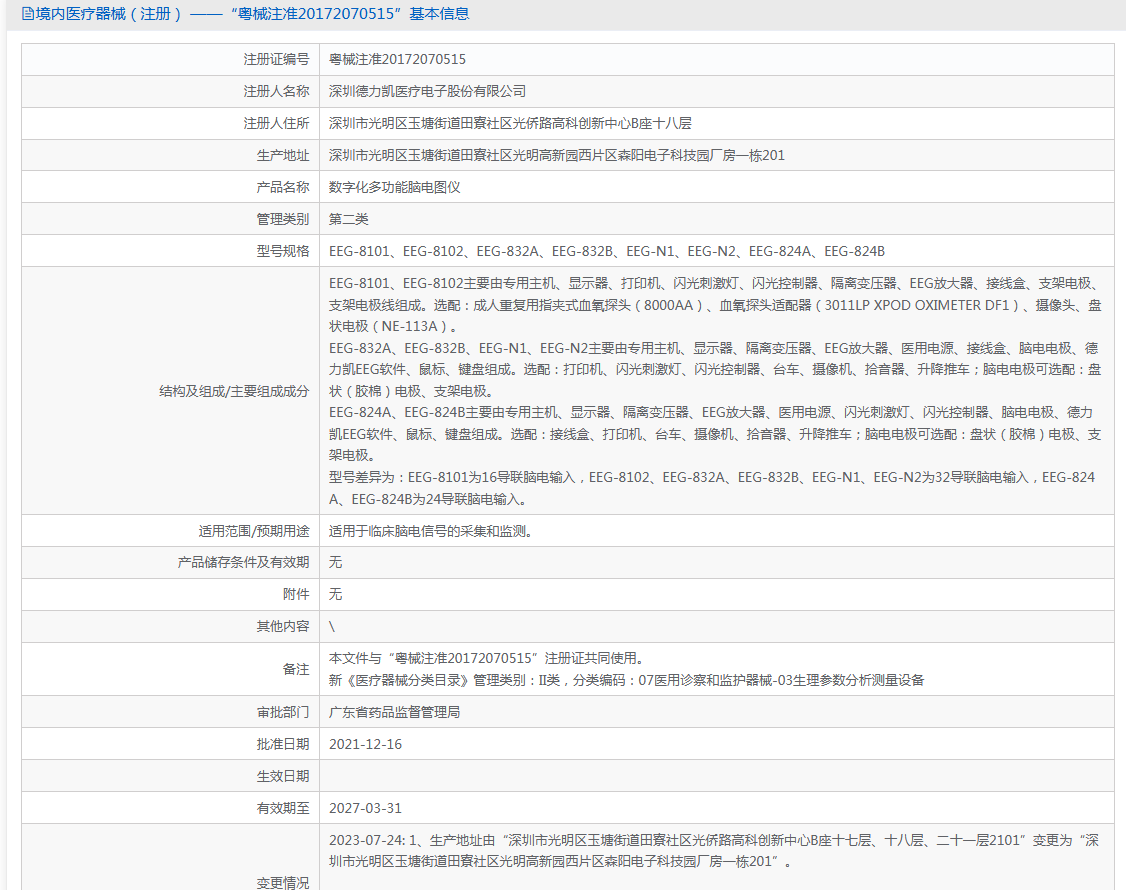This screenshot has width=1126, height=890.
Task: Click the label '注册人住所'
Action: pos(276,124)
